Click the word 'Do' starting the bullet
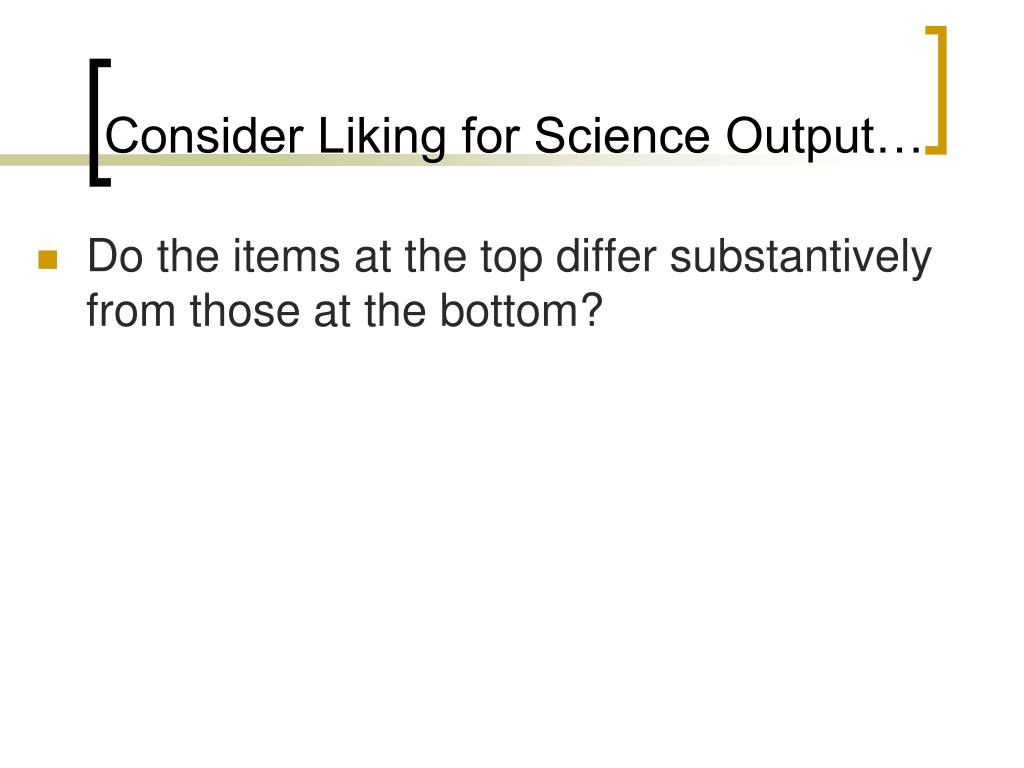Image resolution: width=1024 pixels, height=768 pixels. tap(115, 256)
